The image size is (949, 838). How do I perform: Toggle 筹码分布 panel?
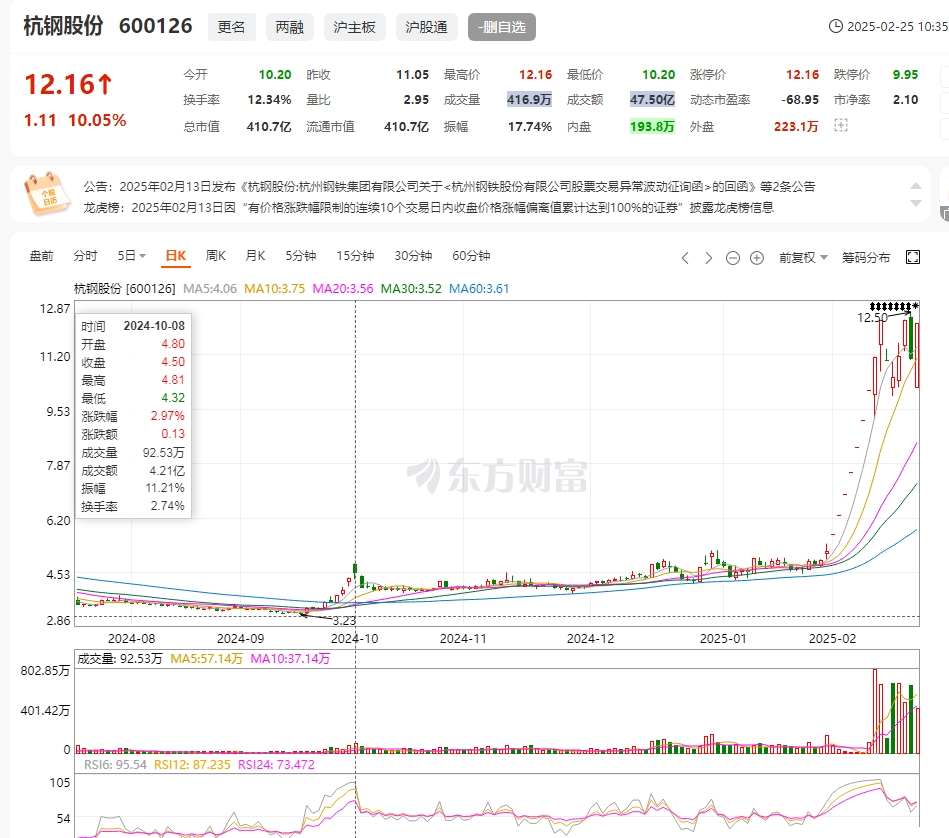[865, 258]
